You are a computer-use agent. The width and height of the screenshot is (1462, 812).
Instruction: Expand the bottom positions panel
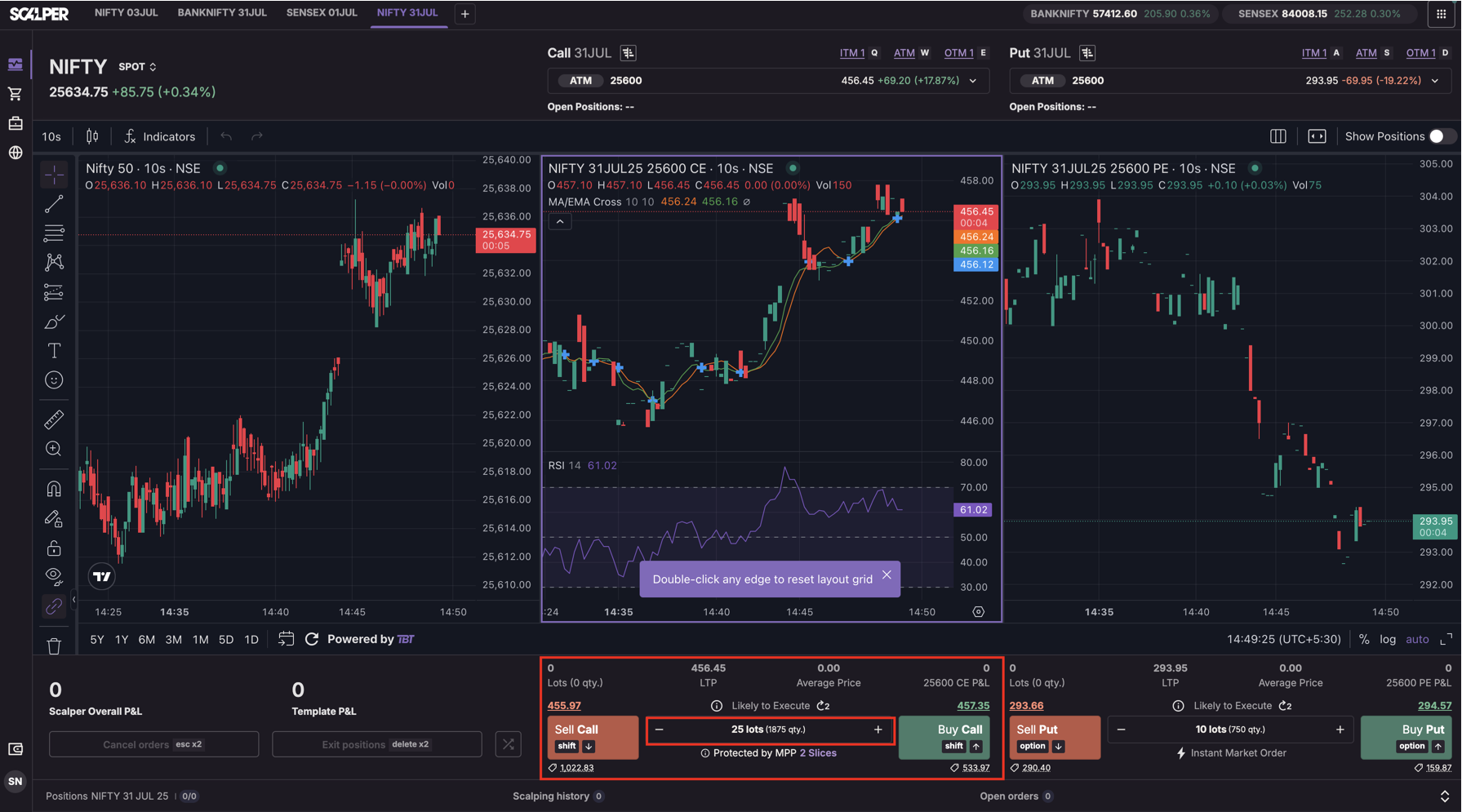click(1445, 796)
